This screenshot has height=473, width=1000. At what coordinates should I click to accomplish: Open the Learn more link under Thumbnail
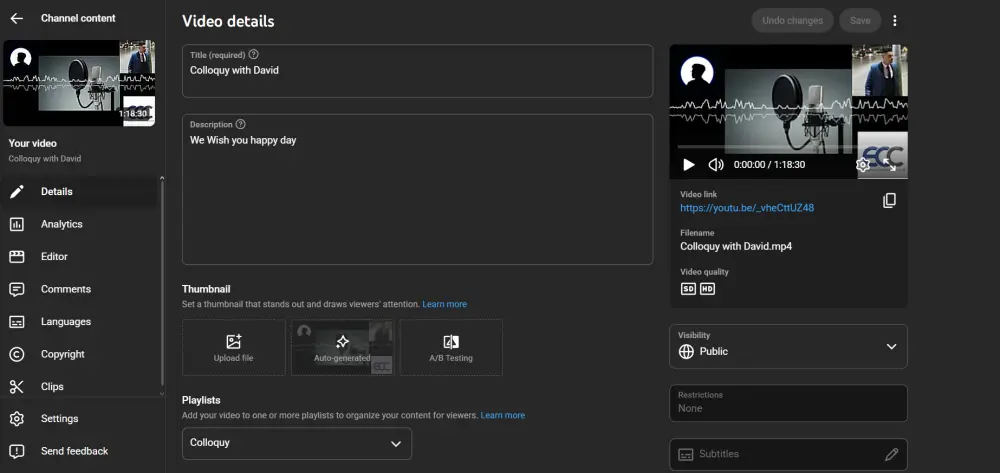pos(445,304)
